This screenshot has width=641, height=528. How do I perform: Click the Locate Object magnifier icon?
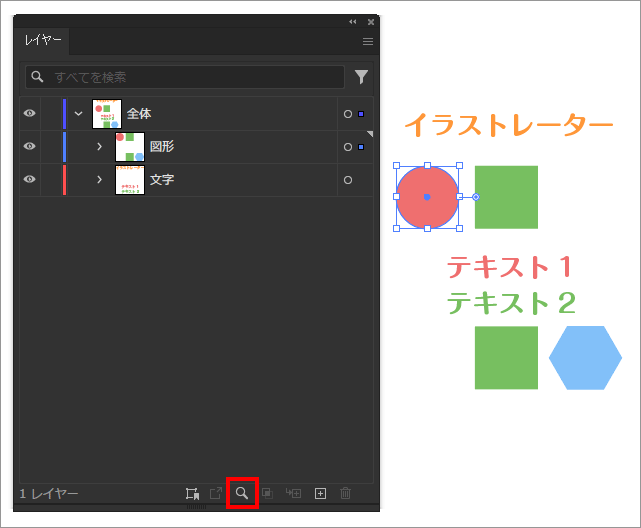pos(242,493)
